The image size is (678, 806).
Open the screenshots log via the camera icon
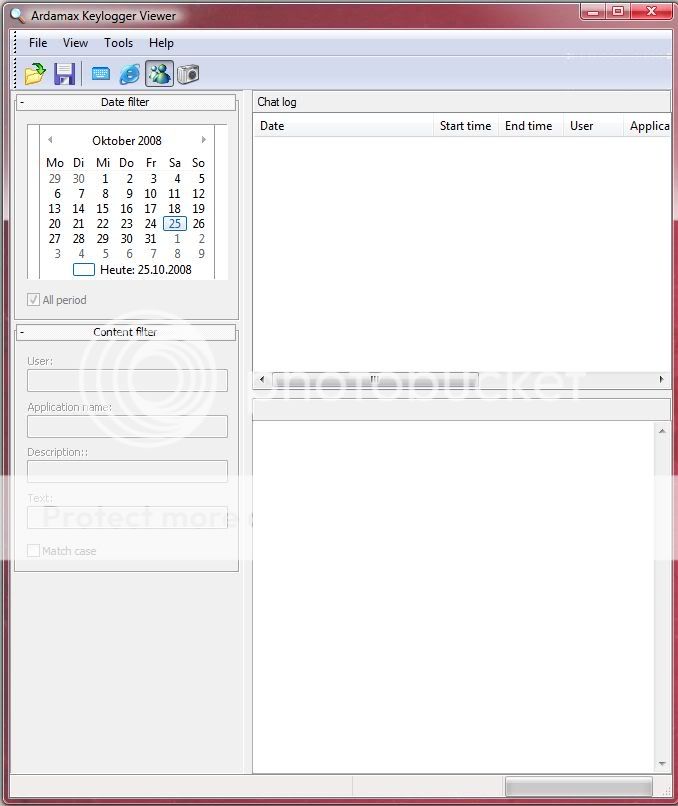pos(188,74)
